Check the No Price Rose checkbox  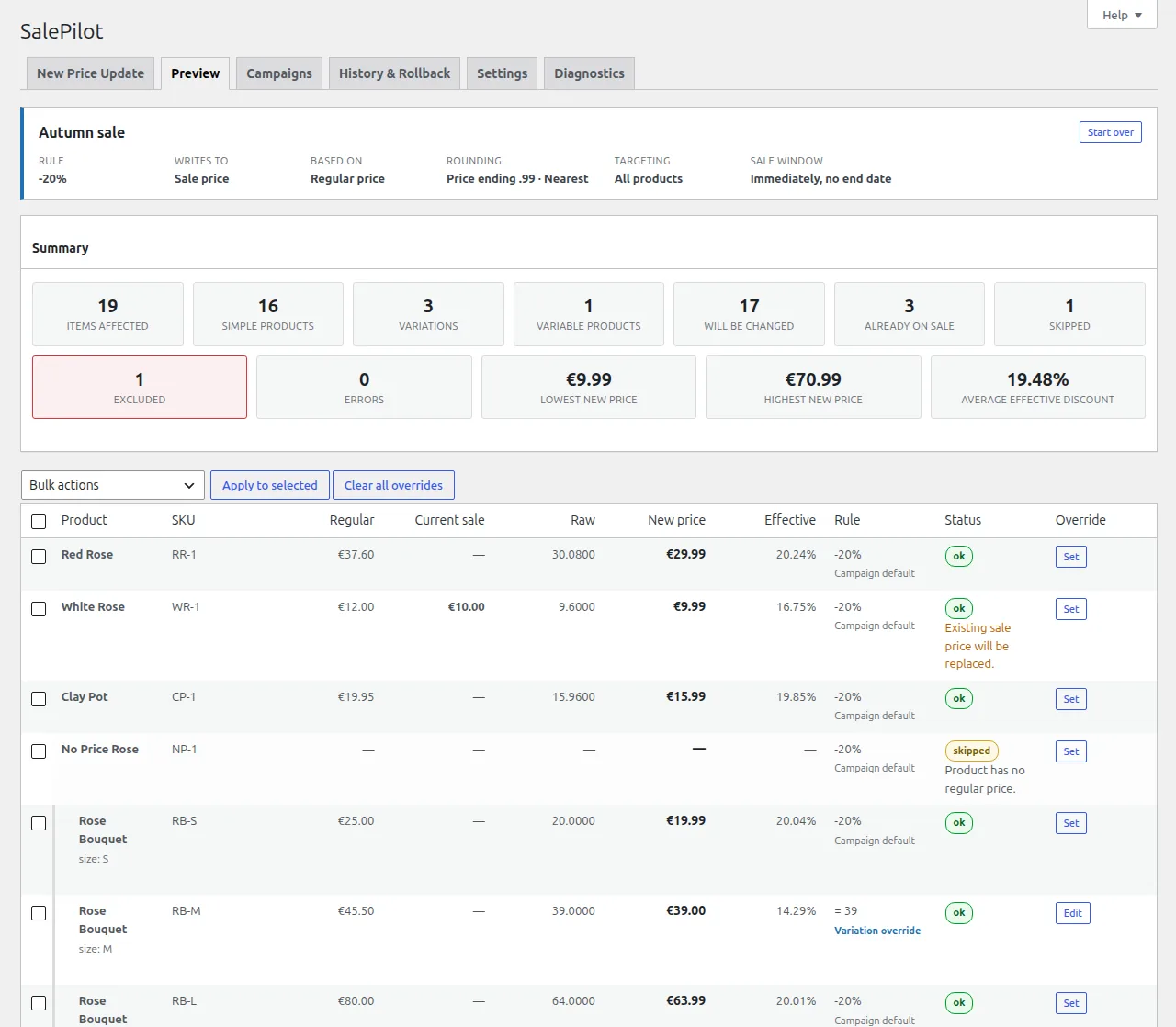(39, 751)
